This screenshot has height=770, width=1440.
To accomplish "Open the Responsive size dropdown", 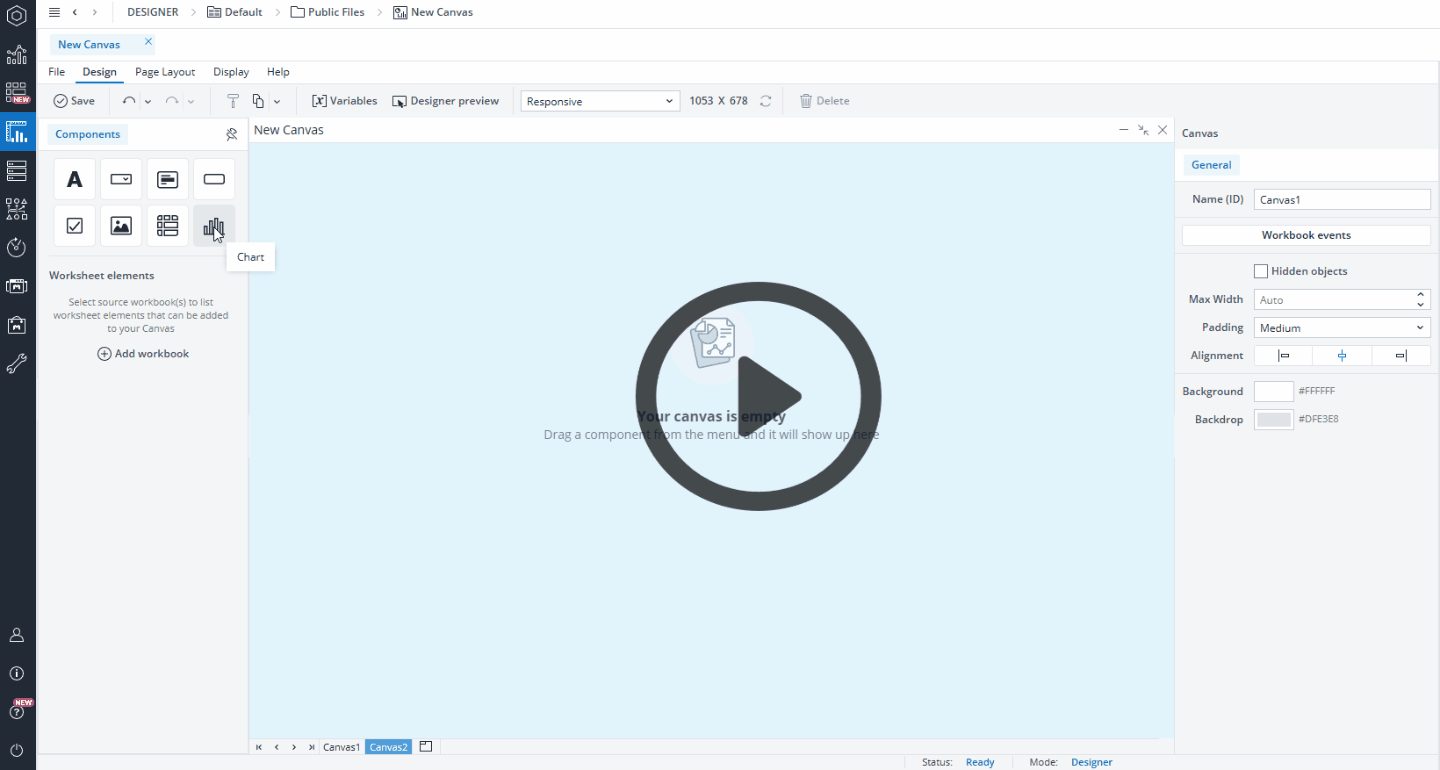I will point(600,101).
